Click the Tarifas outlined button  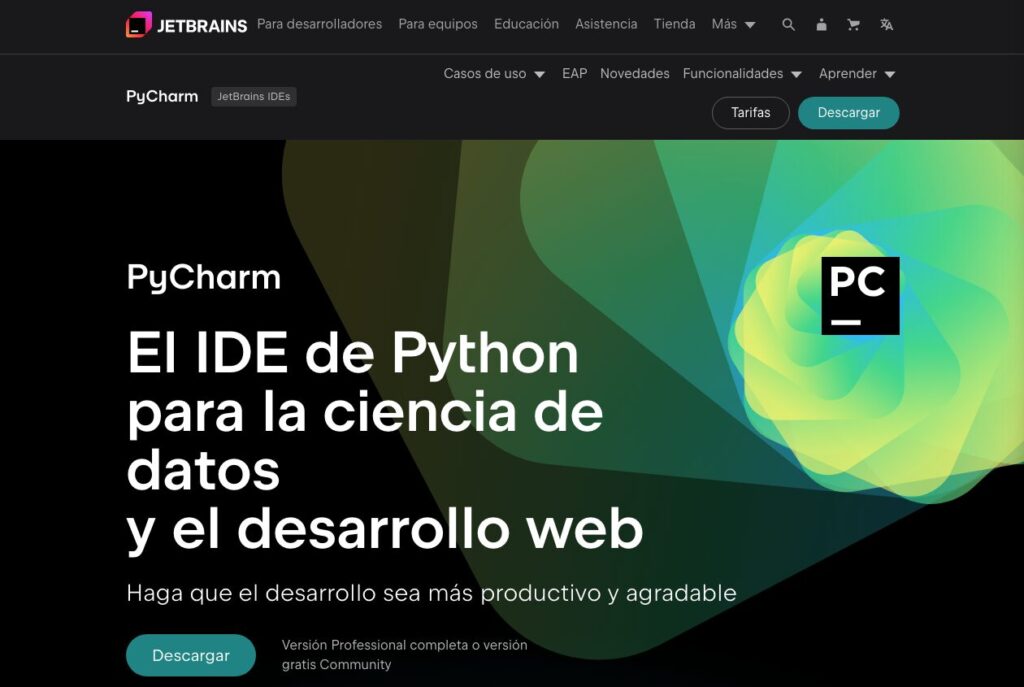[750, 113]
